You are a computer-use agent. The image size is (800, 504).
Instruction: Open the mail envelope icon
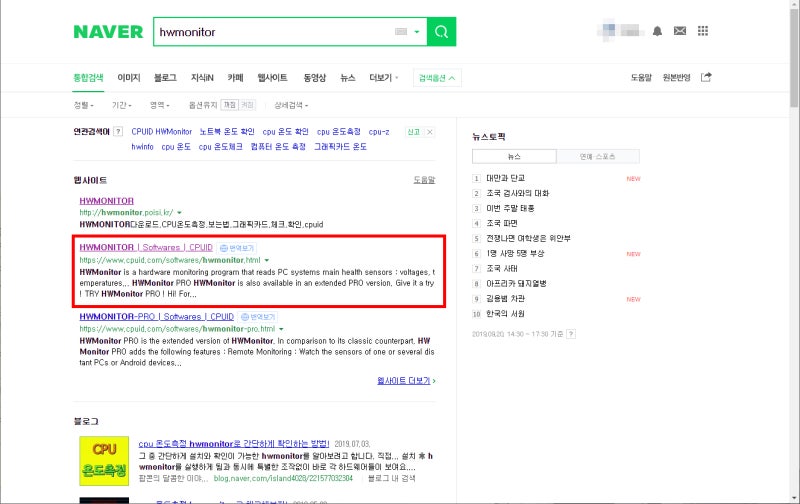680,31
